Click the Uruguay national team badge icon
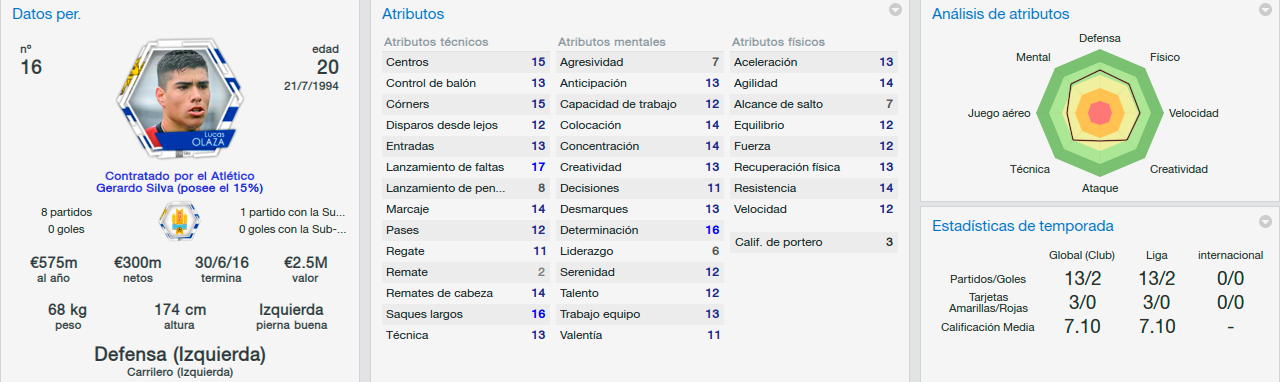 (180, 220)
